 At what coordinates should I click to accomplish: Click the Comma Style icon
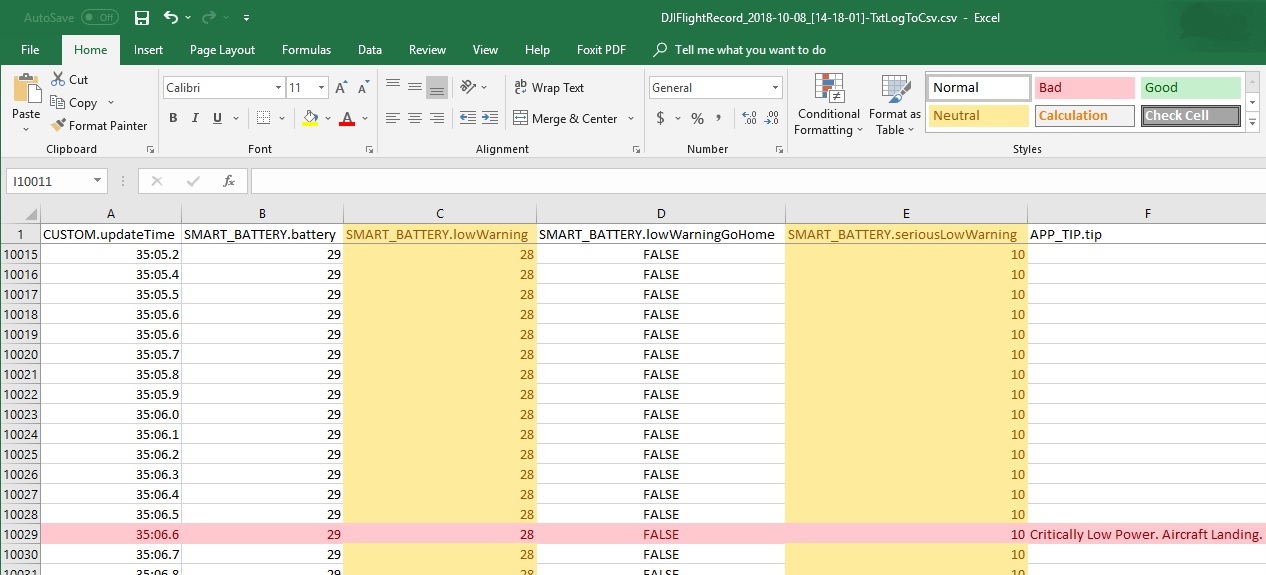coord(719,118)
